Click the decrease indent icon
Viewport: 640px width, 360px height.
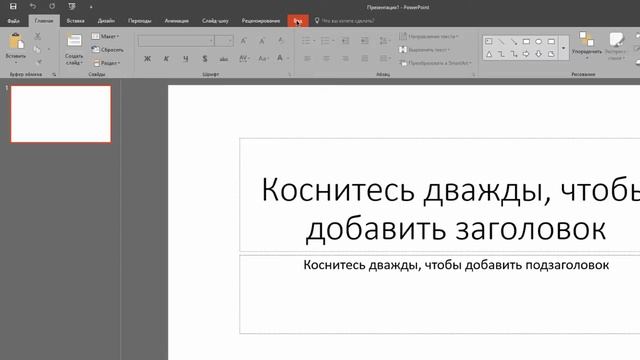pos(345,41)
